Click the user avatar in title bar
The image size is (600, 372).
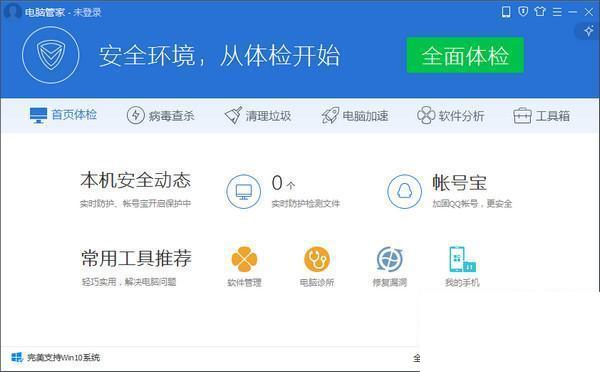click(x=12, y=11)
